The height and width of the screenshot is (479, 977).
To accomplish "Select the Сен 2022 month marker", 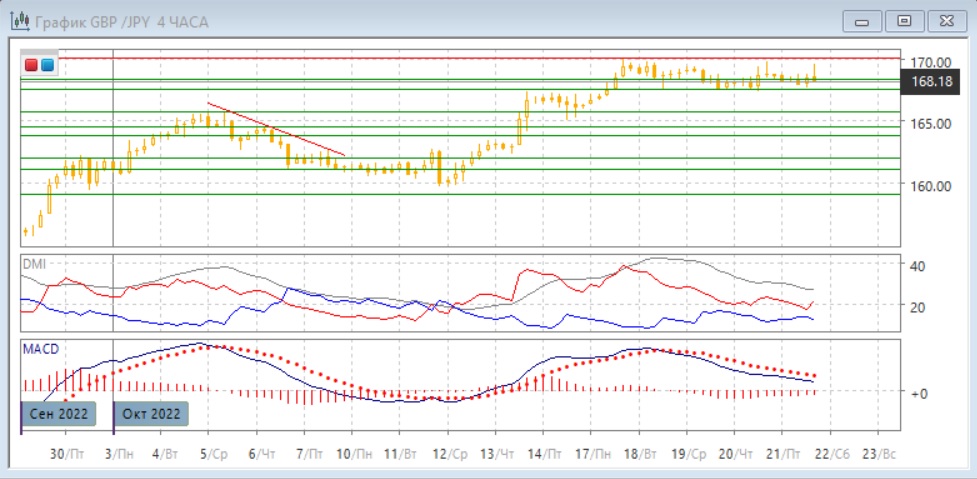I will [x=58, y=413].
